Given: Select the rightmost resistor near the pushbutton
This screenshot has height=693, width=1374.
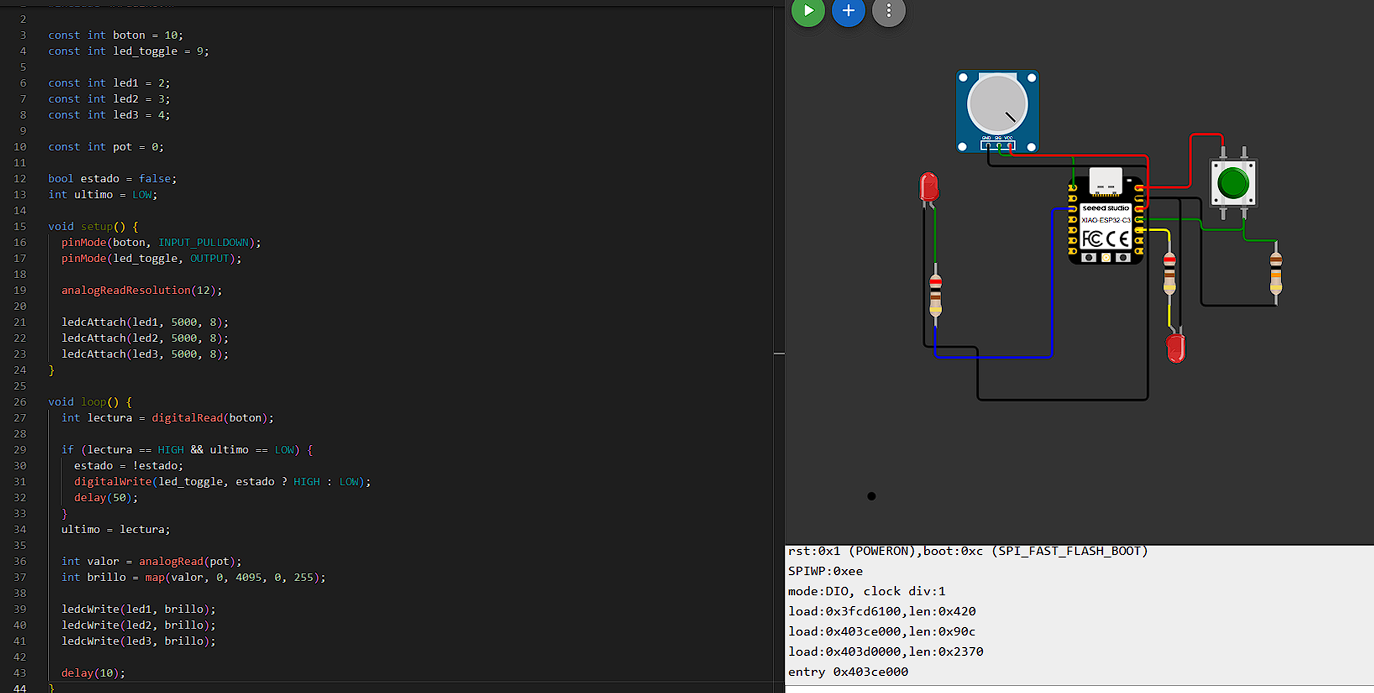Looking at the screenshot, I should [x=1277, y=272].
